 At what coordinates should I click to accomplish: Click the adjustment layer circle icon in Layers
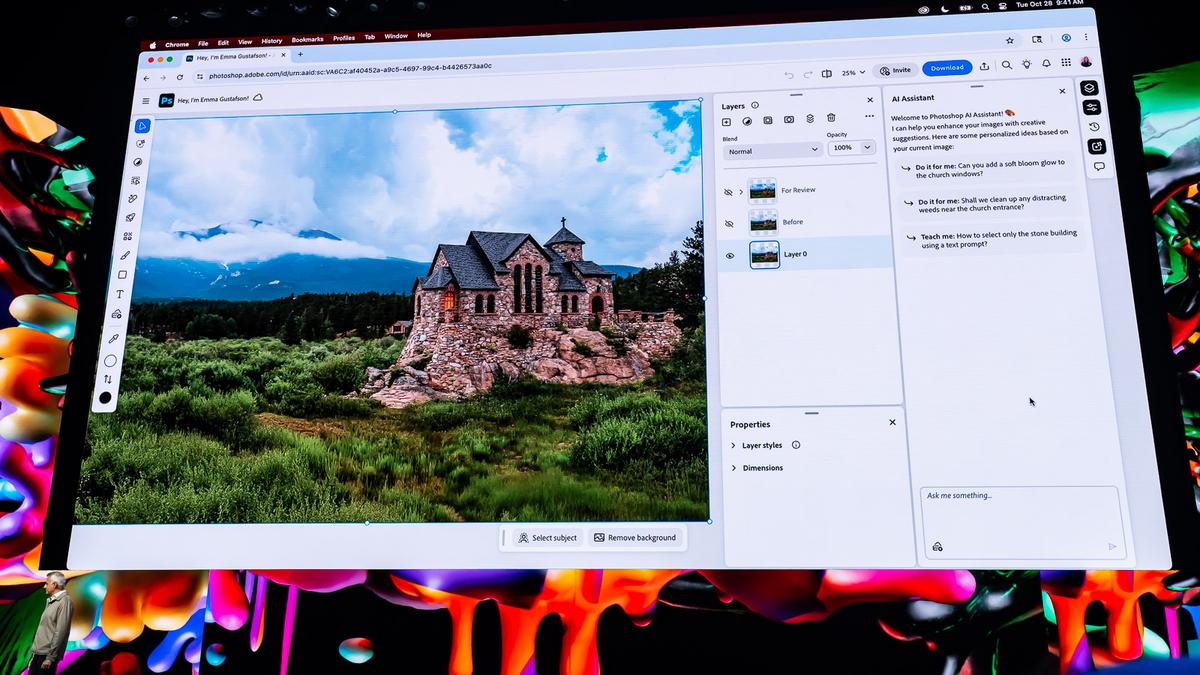pyautogui.click(x=747, y=121)
